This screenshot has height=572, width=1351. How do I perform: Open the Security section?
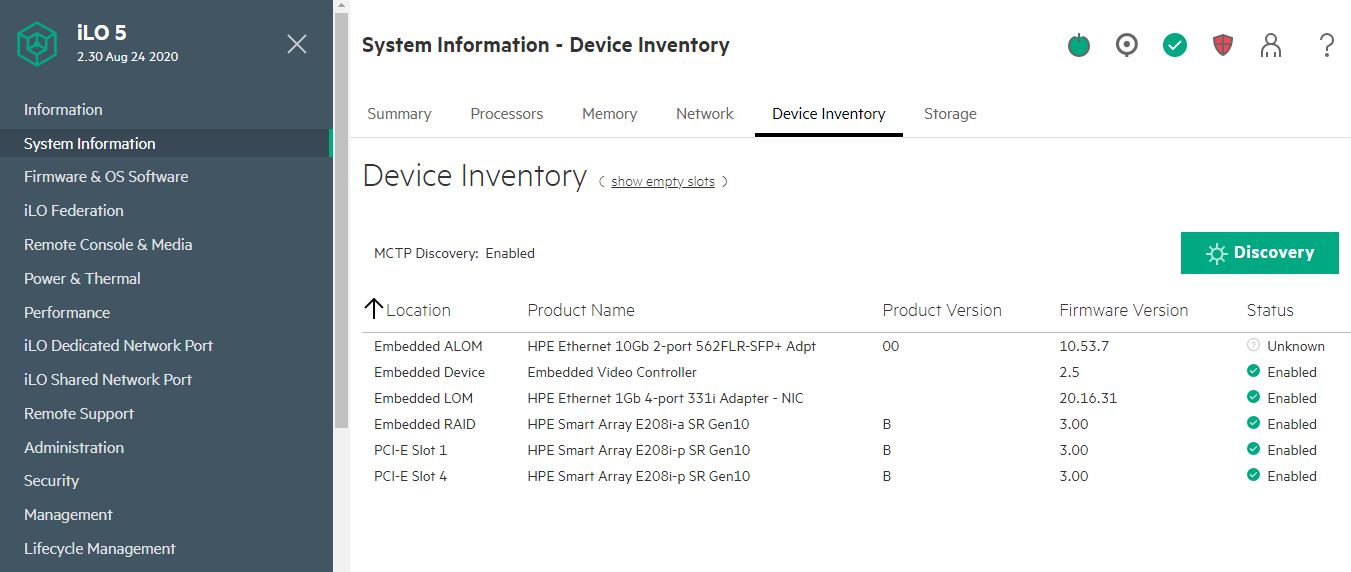pyautogui.click(x=51, y=480)
